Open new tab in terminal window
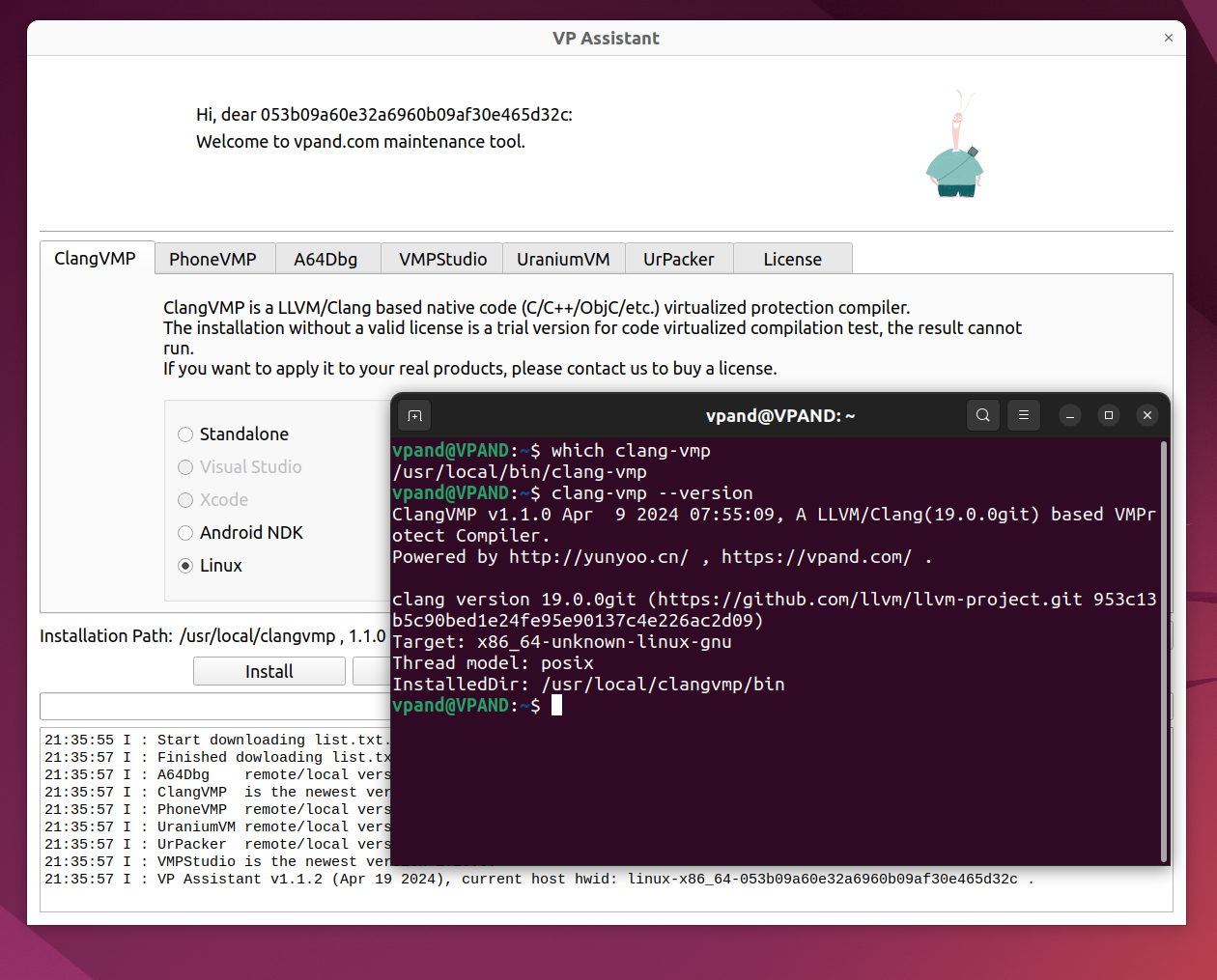Screen dimensions: 1217x980 pos(414,415)
